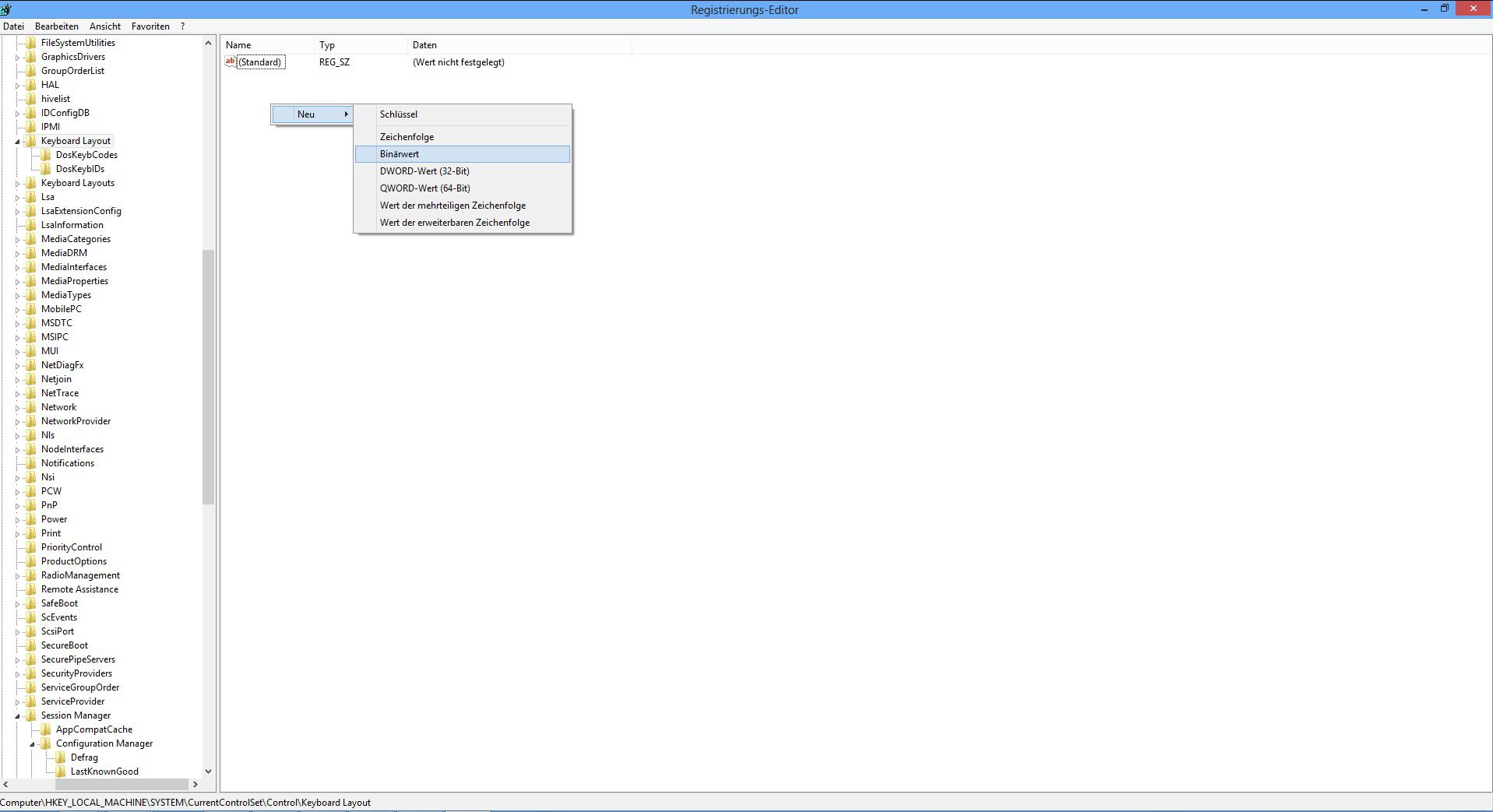Click the (Standard) string value icon

tap(230, 62)
